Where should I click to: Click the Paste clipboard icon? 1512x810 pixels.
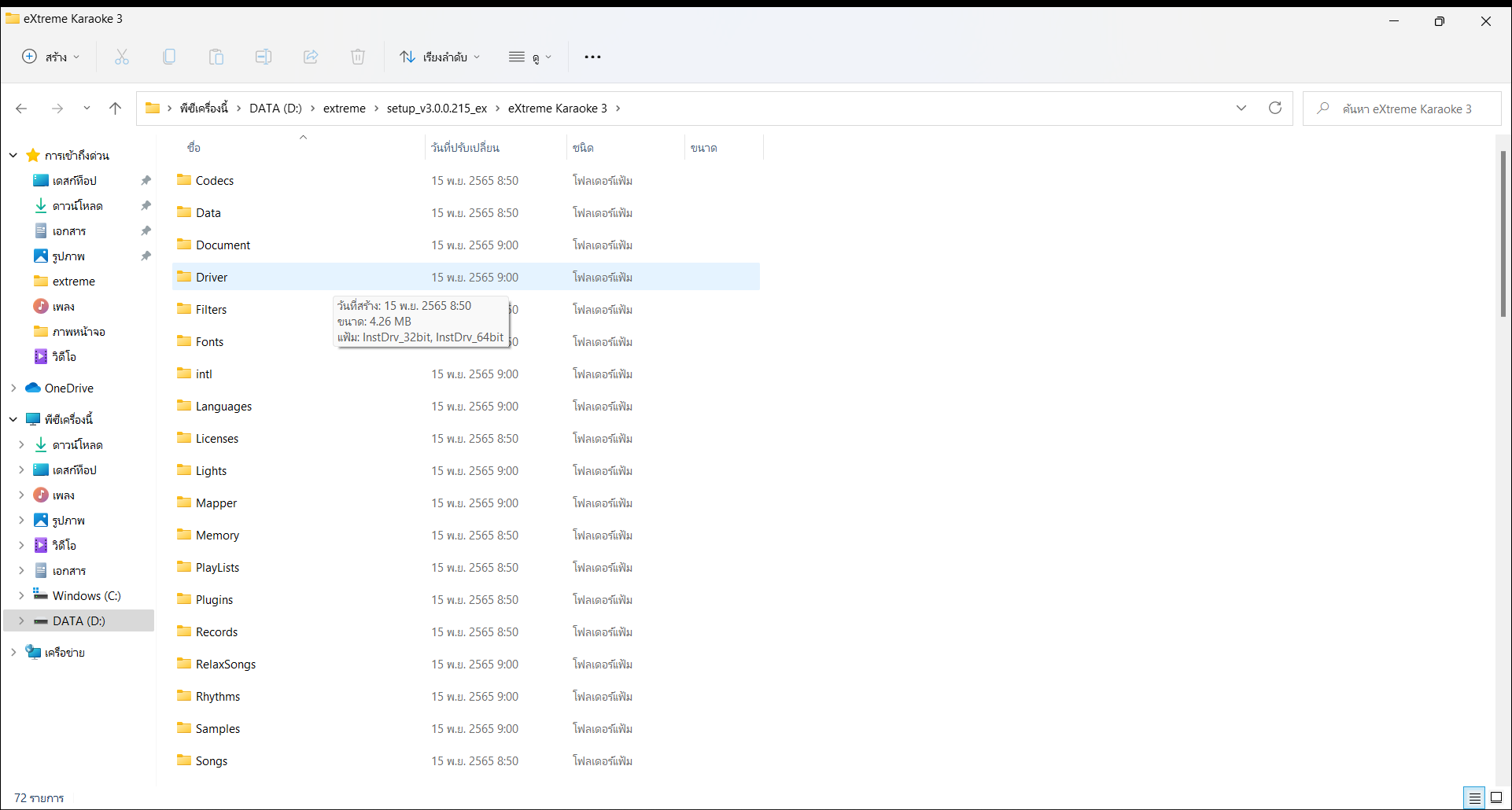pos(216,57)
